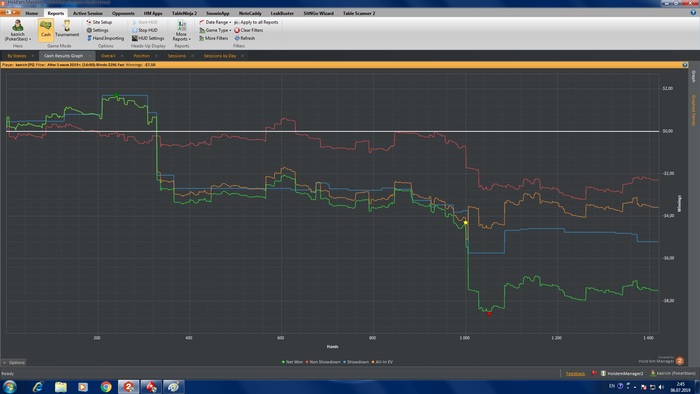The width and height of the screenshot is (700, 394).
Task: Open SitNGo Wizard tab
Action: tap(318, 13)
